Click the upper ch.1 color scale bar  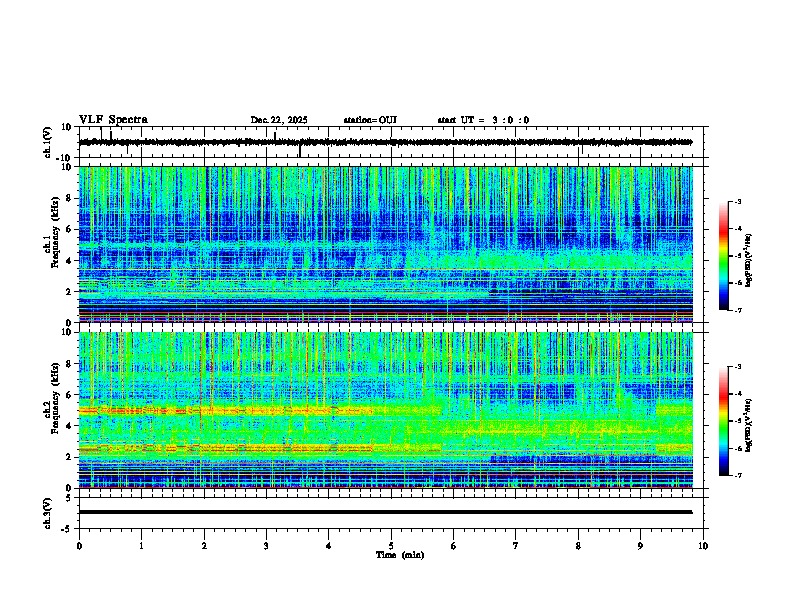(724, 256)
